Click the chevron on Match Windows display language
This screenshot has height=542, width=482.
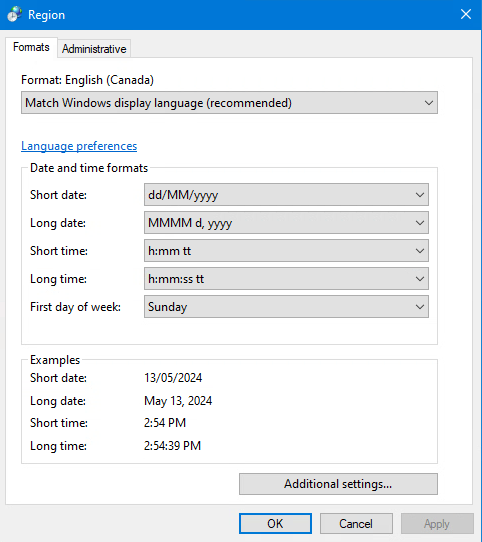coord(429,103)
